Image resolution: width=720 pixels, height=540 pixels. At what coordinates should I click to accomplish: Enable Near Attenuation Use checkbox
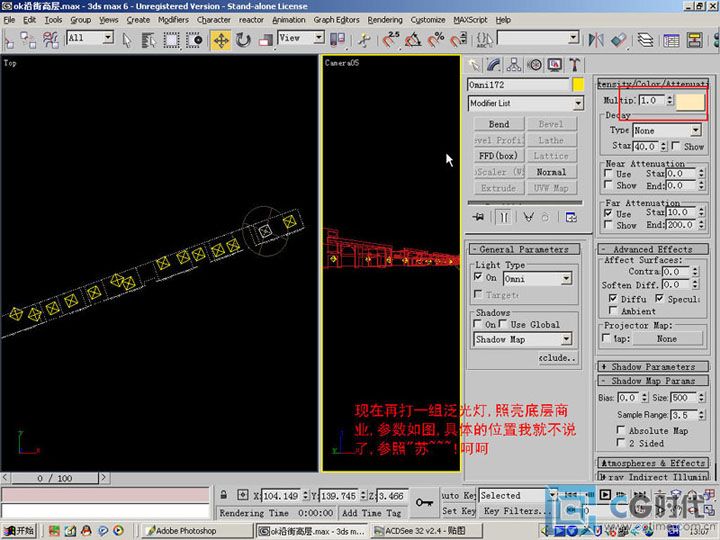(608, 174)
